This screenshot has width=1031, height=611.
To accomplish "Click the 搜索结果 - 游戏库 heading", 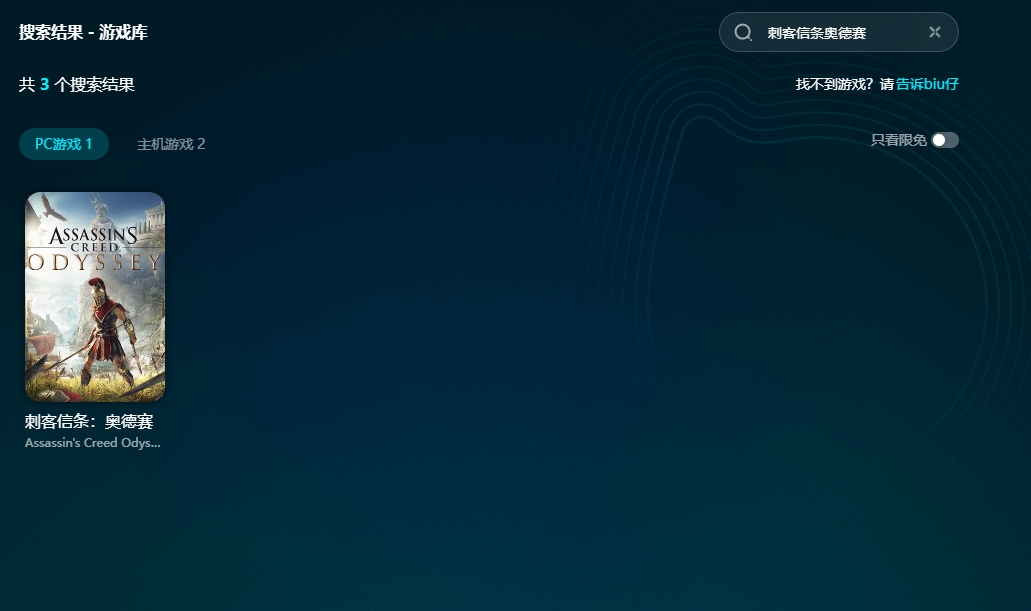I will point(83,33).
